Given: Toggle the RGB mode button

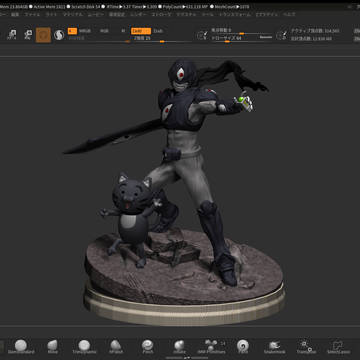Looking at the screenshot, I should pyautogui.click(x=104, y=31).
